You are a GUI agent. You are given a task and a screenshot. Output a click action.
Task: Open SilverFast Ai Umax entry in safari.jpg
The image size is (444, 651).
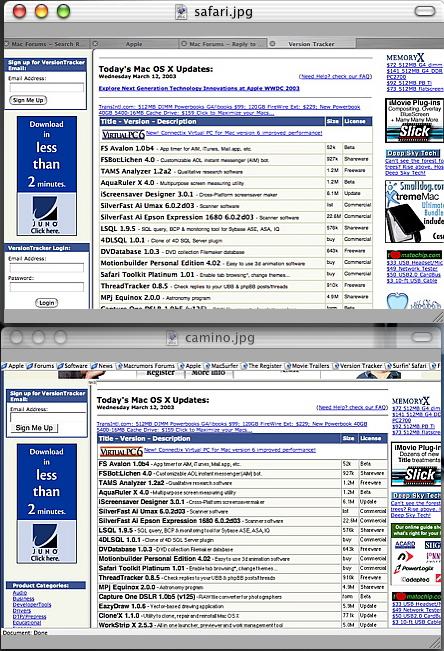pos(147,206)
